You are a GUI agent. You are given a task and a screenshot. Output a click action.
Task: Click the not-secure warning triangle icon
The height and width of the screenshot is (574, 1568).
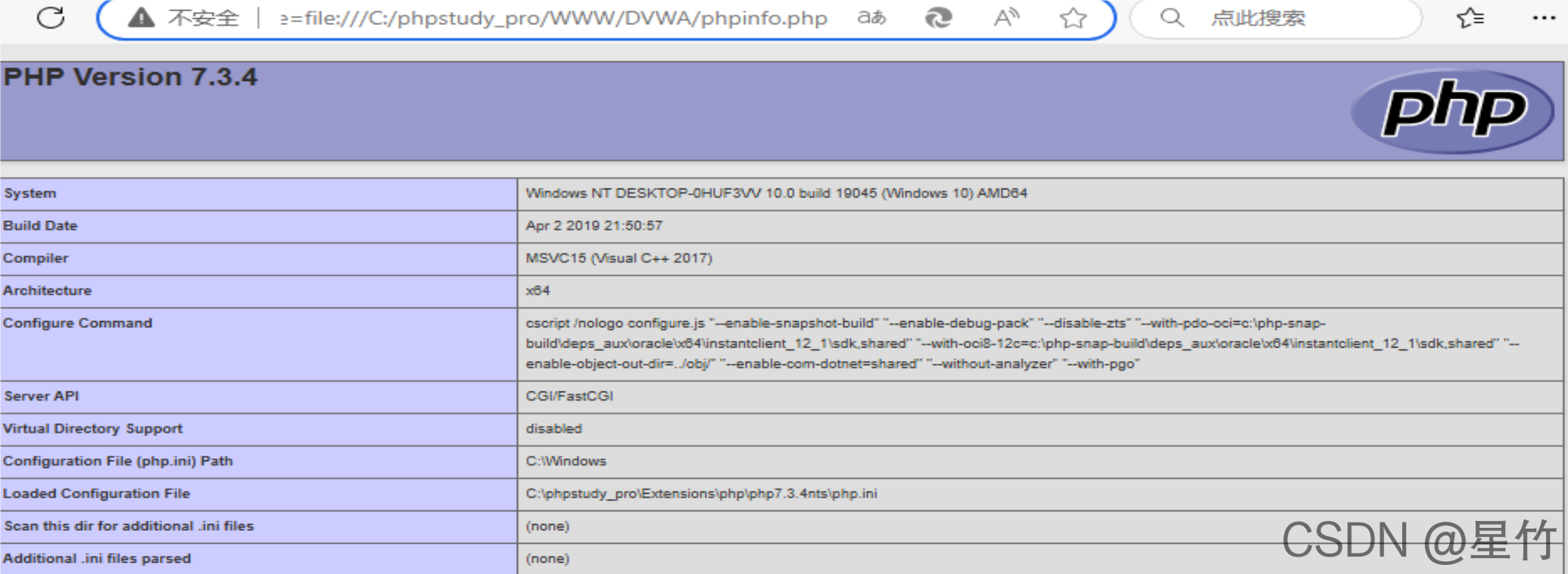click(x=142, y=17)
